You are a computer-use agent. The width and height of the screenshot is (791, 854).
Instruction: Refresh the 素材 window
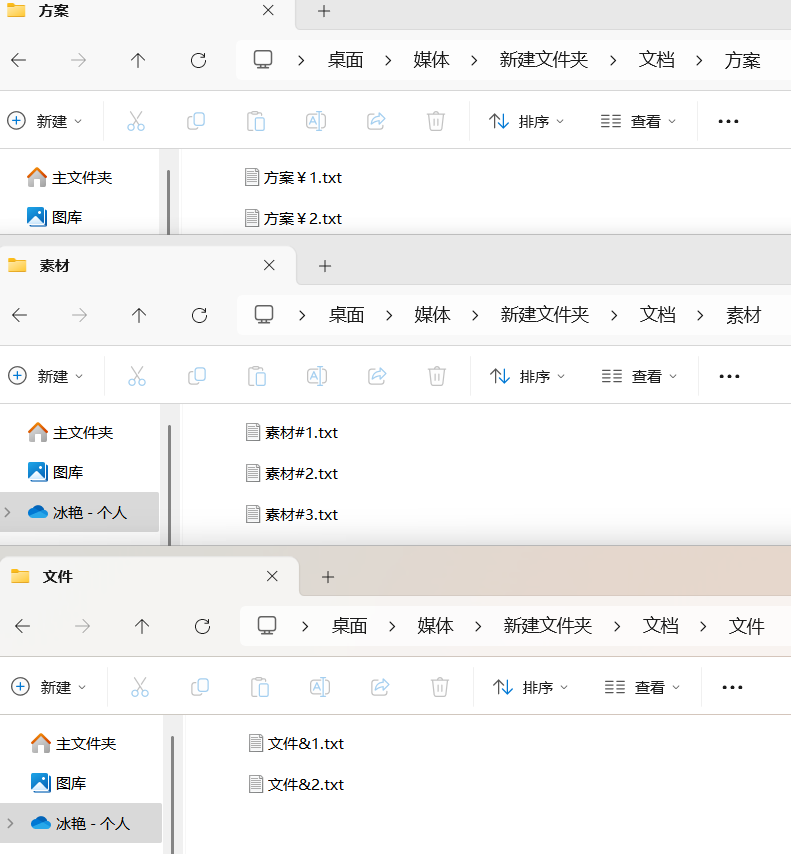click(199, 315)
